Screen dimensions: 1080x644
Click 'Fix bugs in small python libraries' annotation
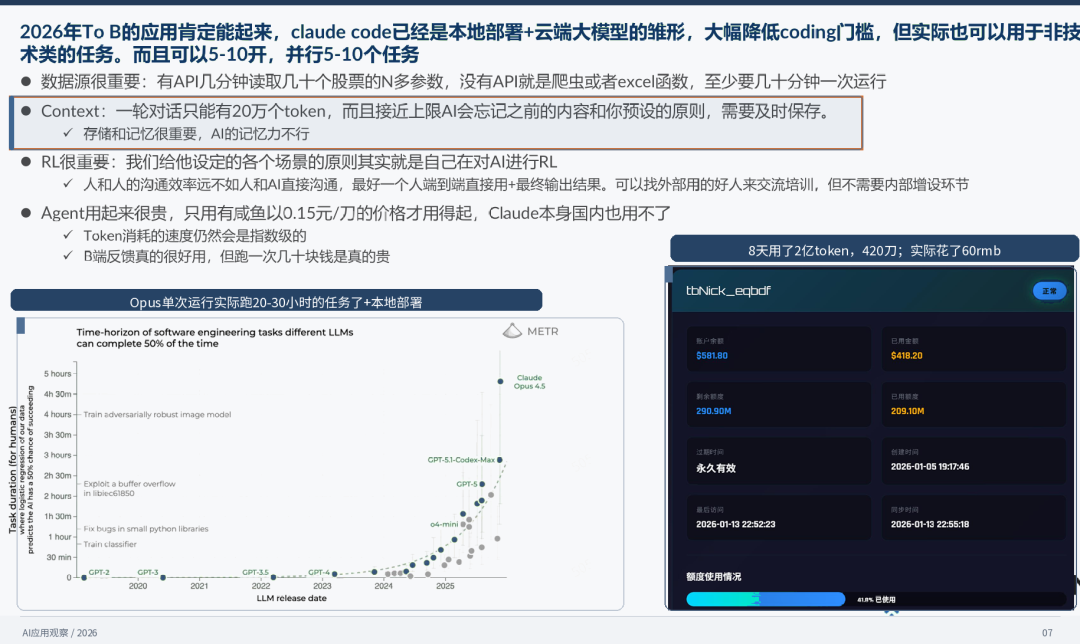click(x=145, y=529)
